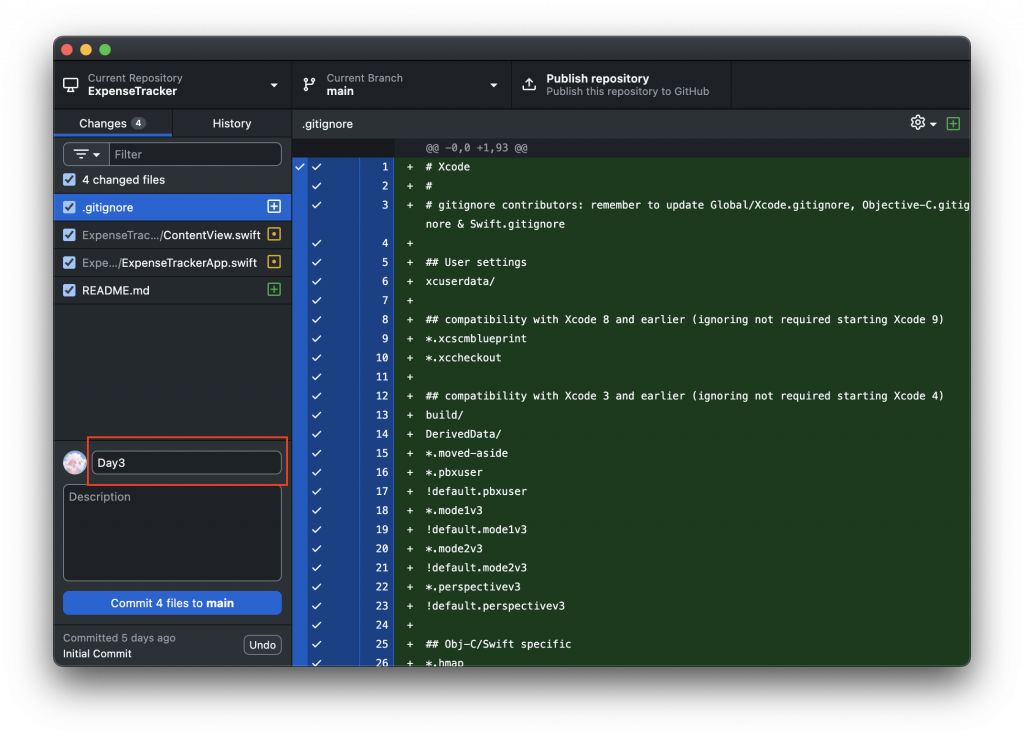
Task: Click the repository monitor icon
Action: (x=71, y=85)
